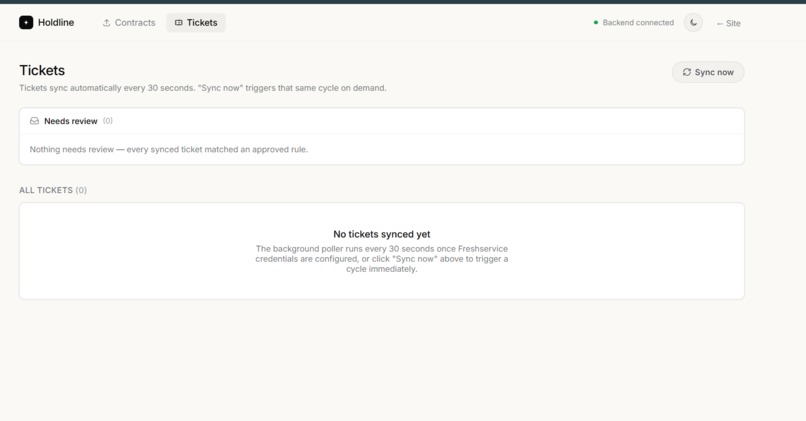Select the Needs review heading
Image resolution: width=806 pixels, height=421 pixels.
pyautogui.click(x=70, y=121)
